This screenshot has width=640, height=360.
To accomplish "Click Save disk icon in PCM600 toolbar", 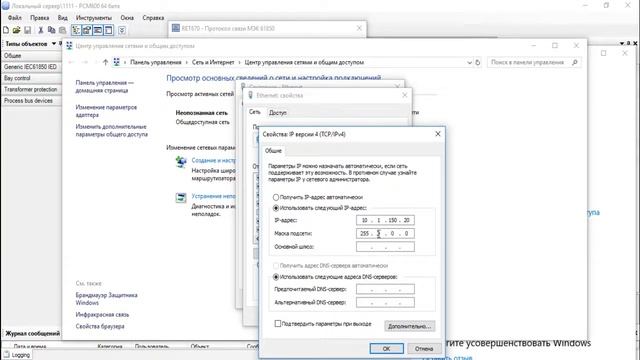I will click(27, 30).
